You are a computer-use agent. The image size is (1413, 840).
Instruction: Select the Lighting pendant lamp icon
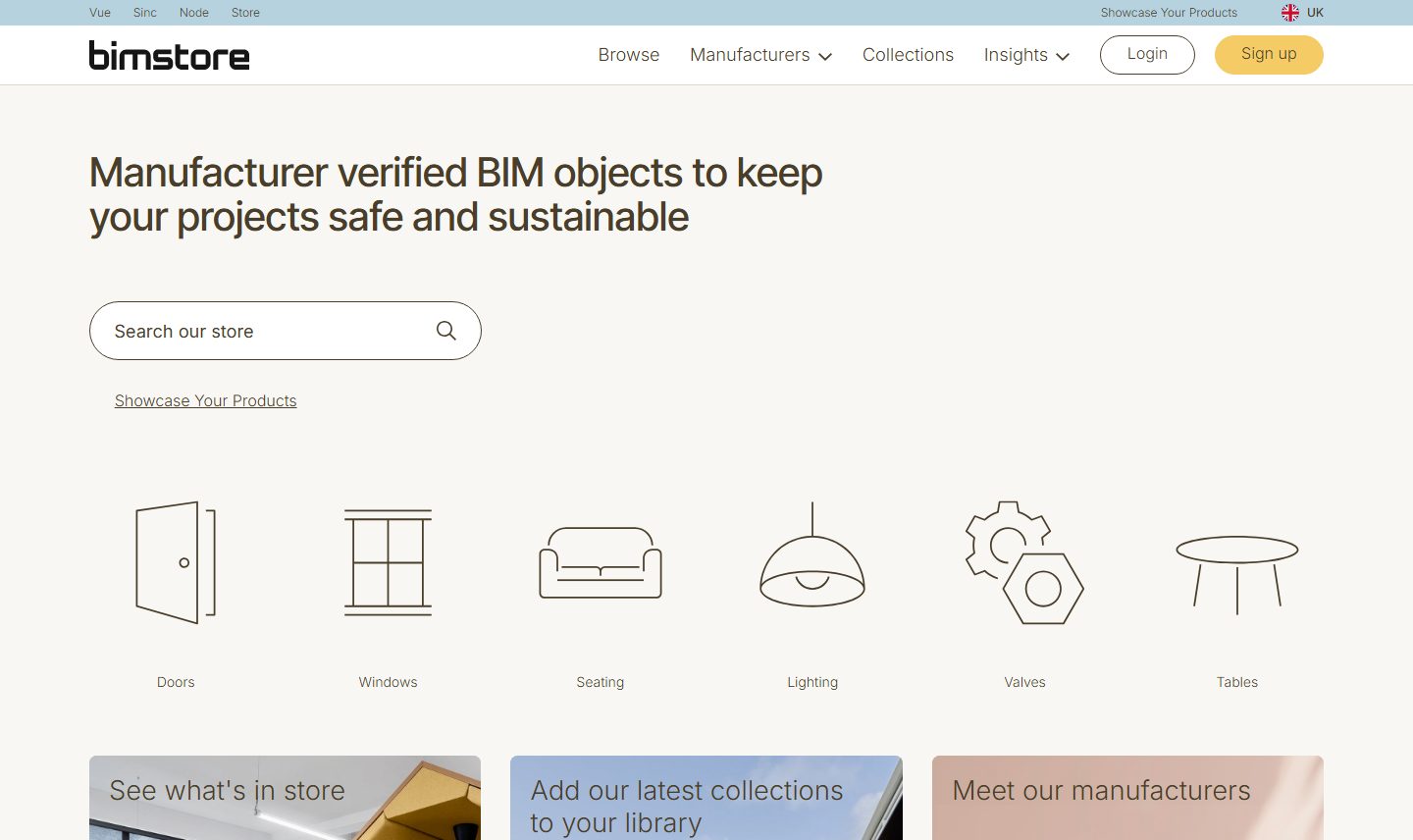[812, 554]
